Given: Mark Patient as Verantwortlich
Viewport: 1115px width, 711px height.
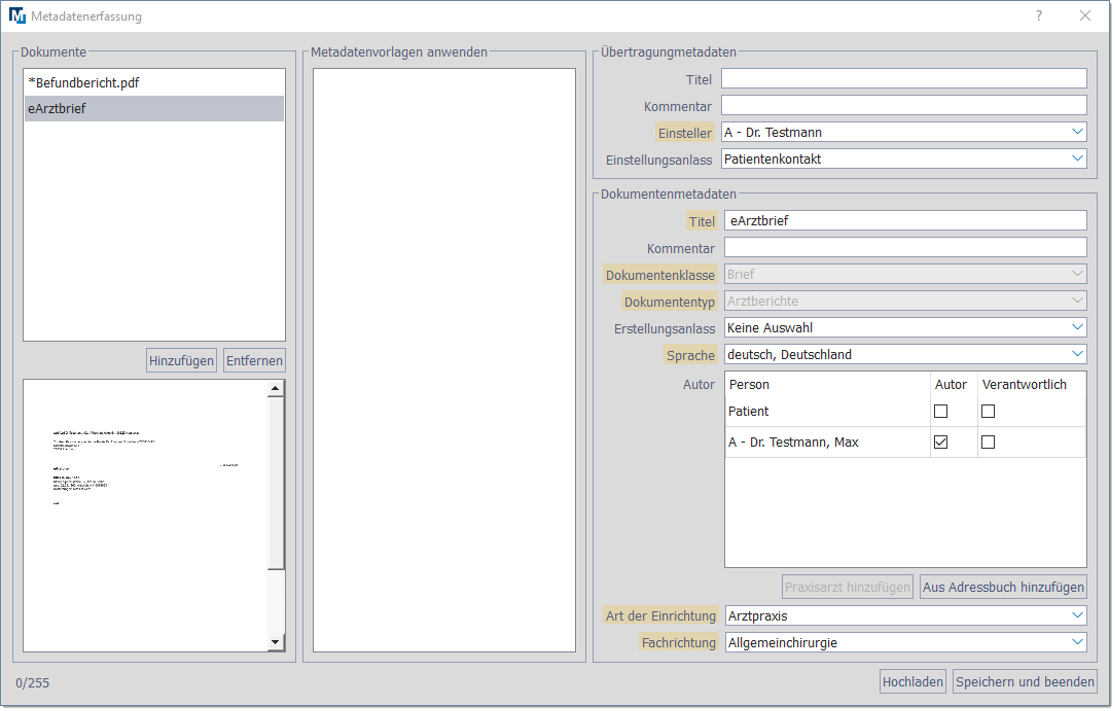Looking at the screenshot, I should tap(988, 411).
